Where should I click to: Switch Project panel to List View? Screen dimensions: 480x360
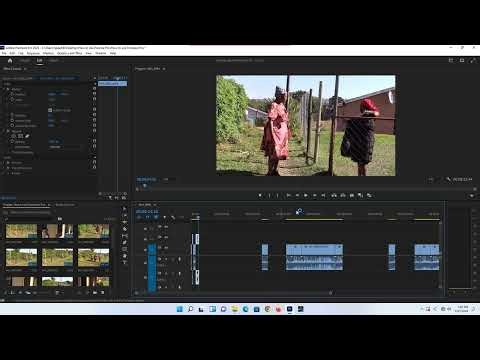pos(12,293)
